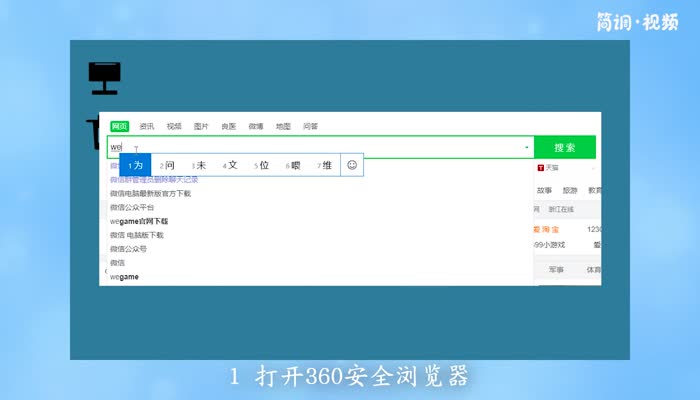The width and height of the screenshot is (700, 400).
Task: Select suggestion 微信 电脑版下载
Action: pos(136,235)
